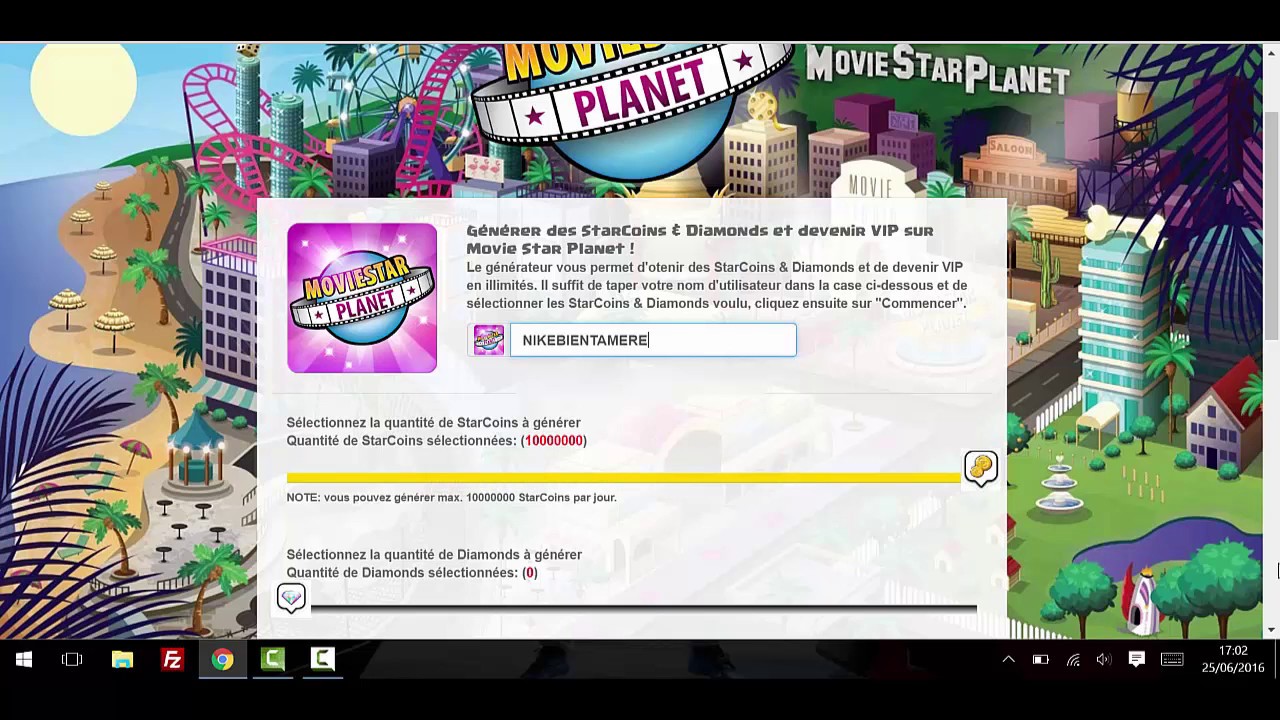Click the 10000000 selected StarCoins value
The image size is (1280, 720).
(x=554, y=441)
